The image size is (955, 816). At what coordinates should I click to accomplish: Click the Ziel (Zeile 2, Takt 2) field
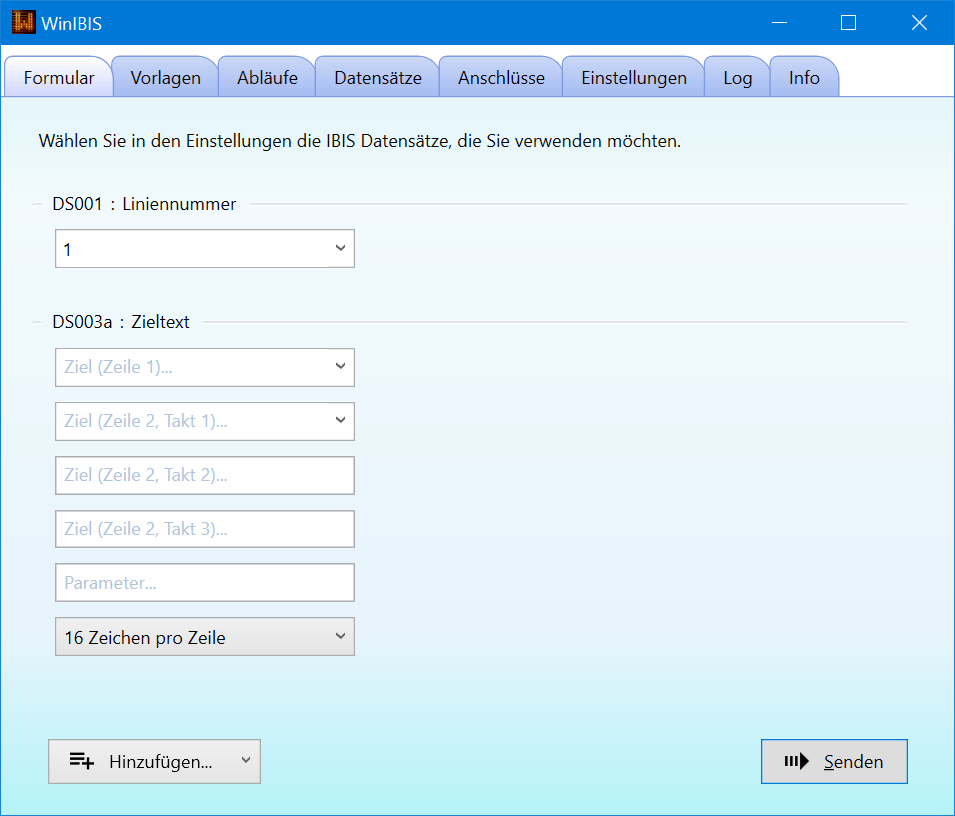click(x=205, y=475)
